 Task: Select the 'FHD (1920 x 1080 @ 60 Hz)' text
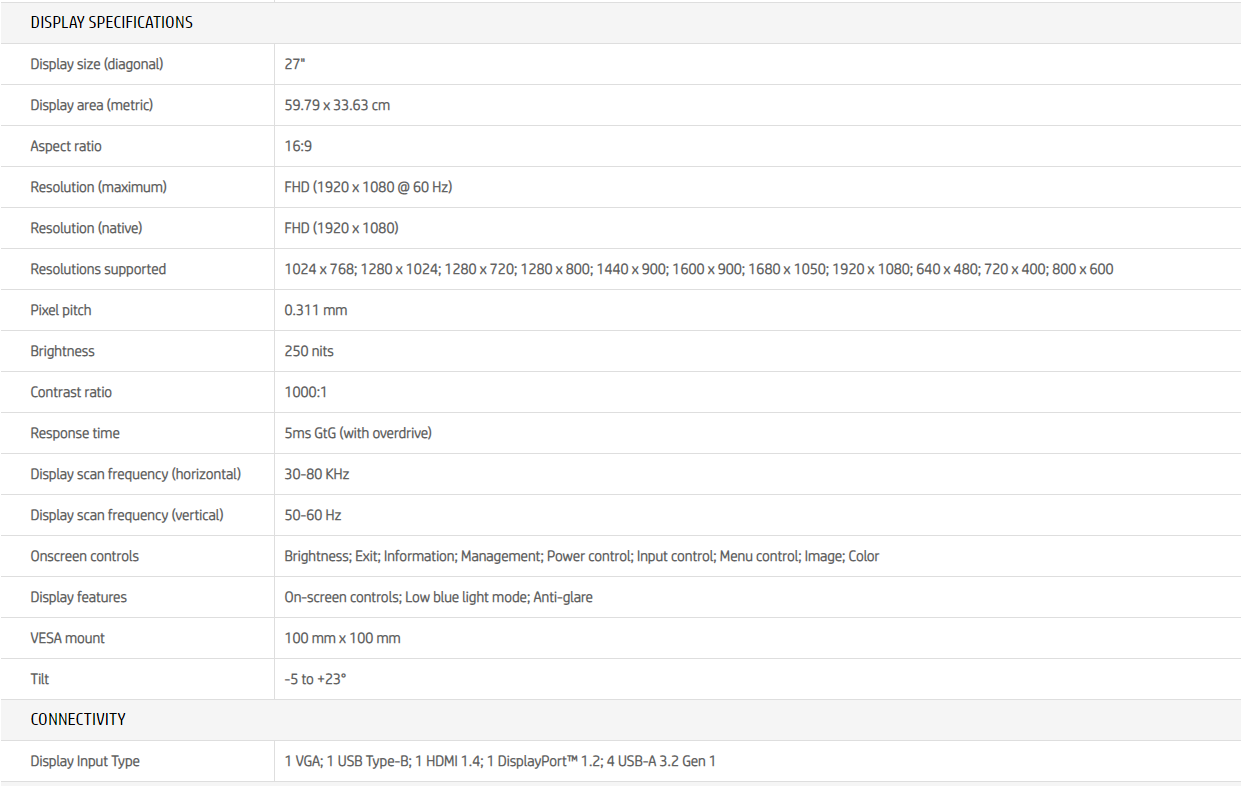368,187
